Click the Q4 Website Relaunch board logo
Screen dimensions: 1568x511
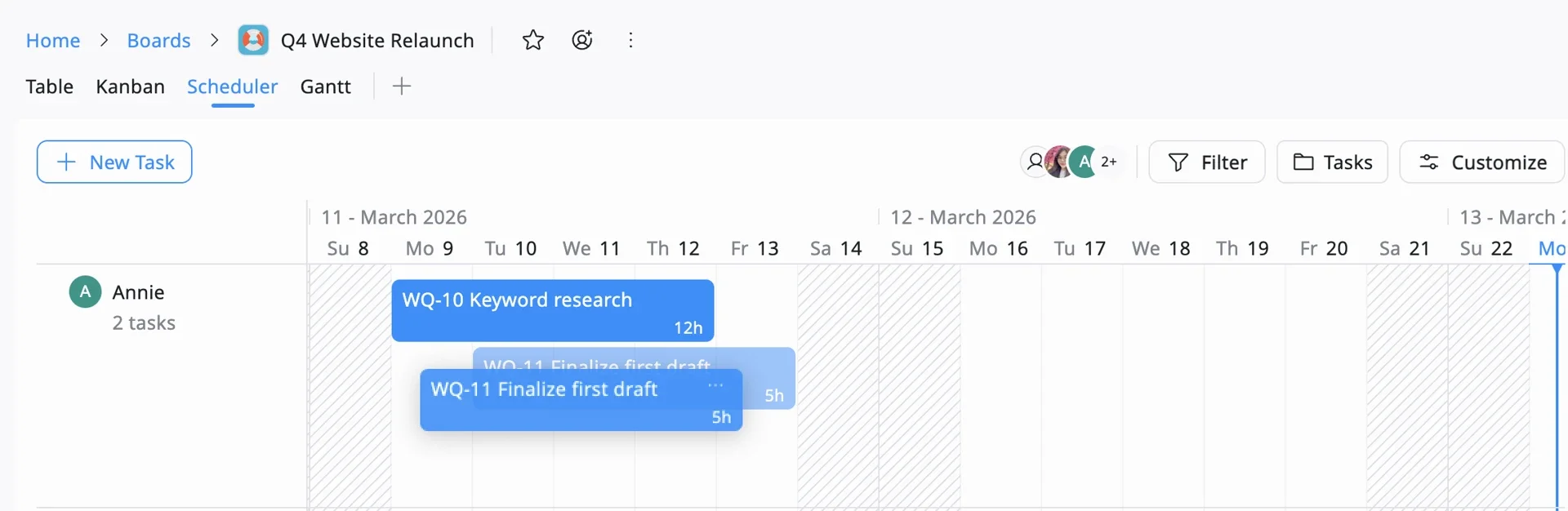[253, 40]
